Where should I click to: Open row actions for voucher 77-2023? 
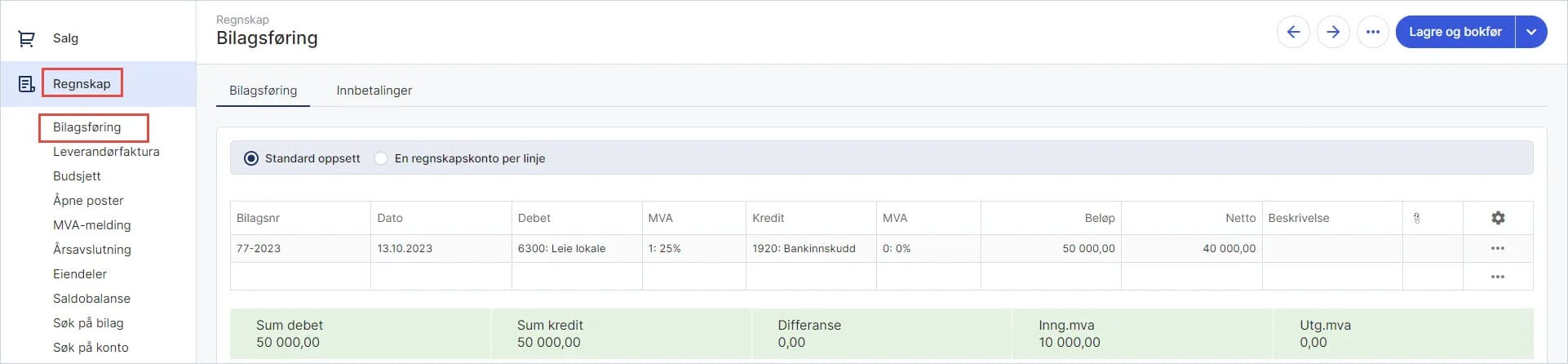tap(1498, 248)
